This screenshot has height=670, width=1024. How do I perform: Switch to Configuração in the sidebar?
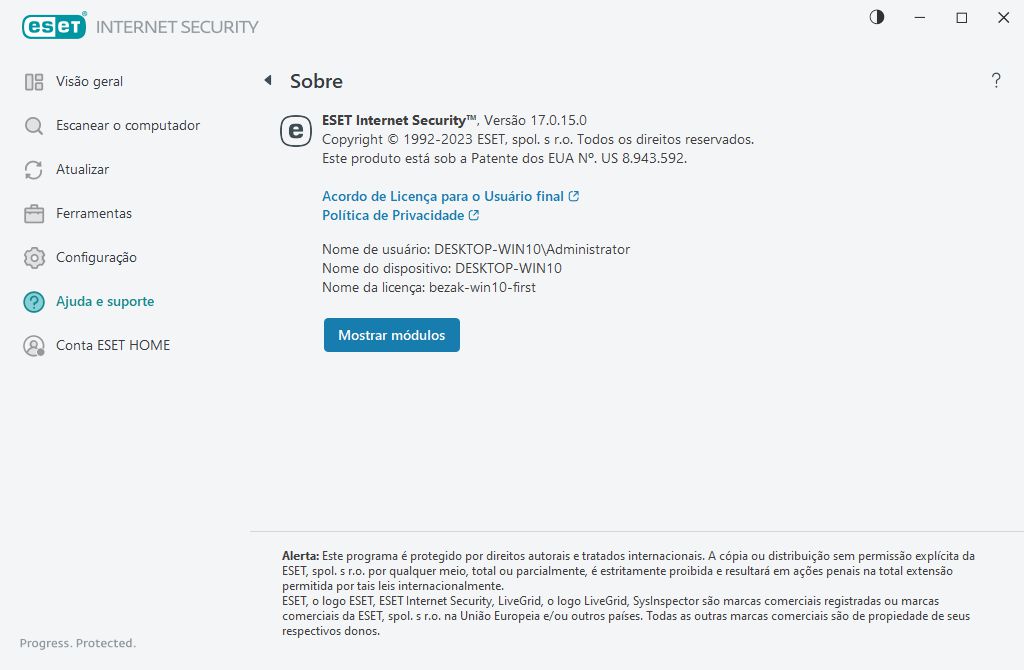96,258
